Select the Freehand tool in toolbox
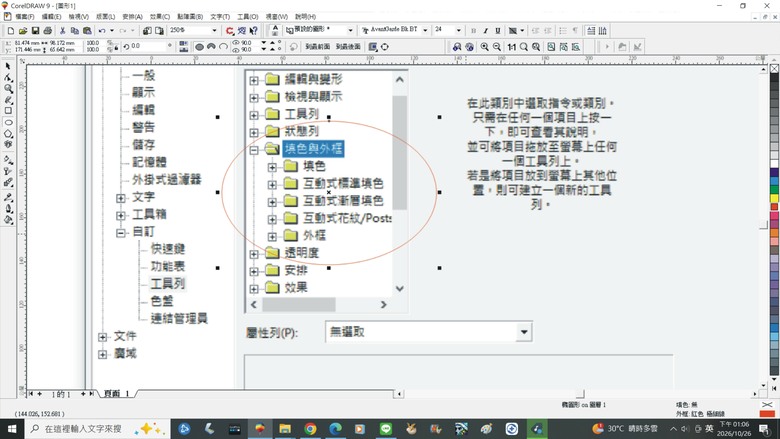Screen dimensions: 780x439 tap(8, 100)
